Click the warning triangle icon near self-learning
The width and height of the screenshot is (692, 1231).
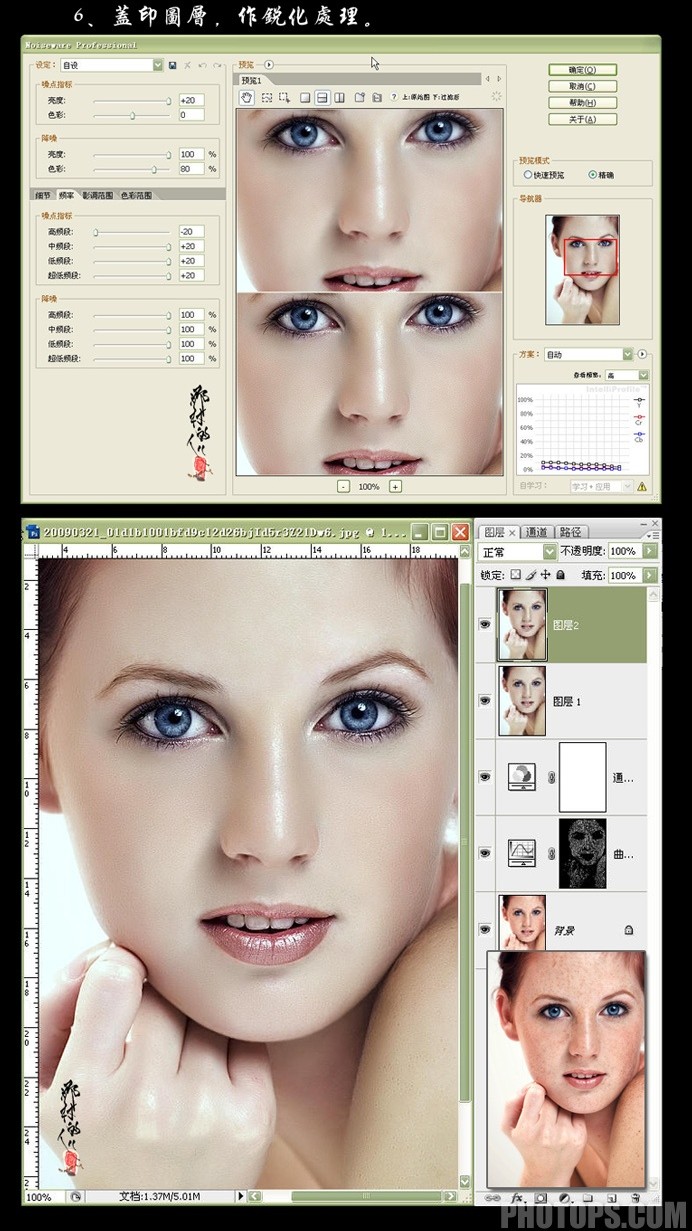tap(642, 487)
